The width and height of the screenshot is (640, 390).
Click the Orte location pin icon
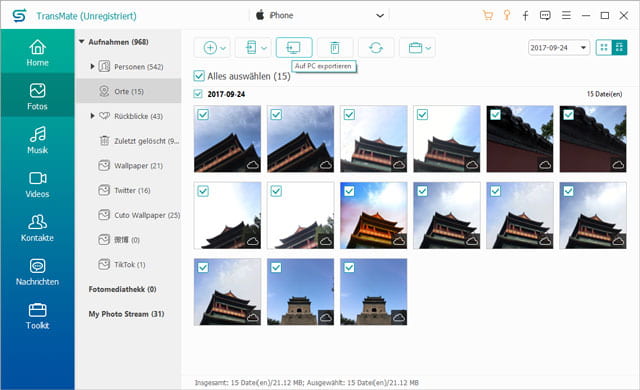coord(104,91)
